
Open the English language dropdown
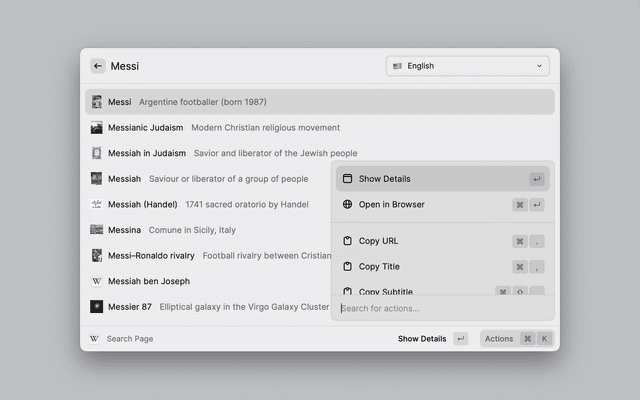[x=467, y=66]
